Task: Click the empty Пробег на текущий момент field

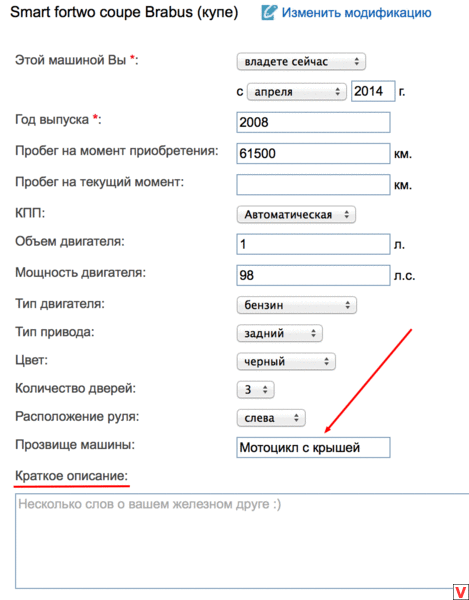Action: pos(313,184)
